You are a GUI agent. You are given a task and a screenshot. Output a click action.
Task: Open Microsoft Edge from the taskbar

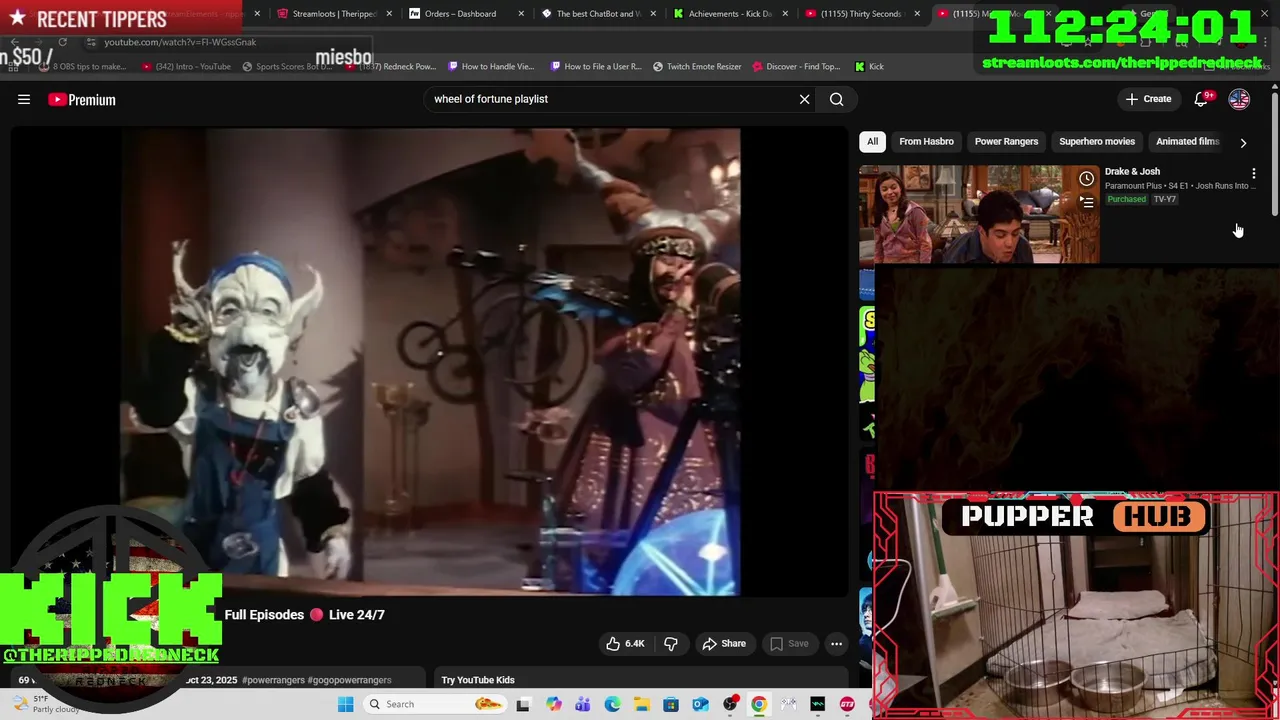[612, 704]
